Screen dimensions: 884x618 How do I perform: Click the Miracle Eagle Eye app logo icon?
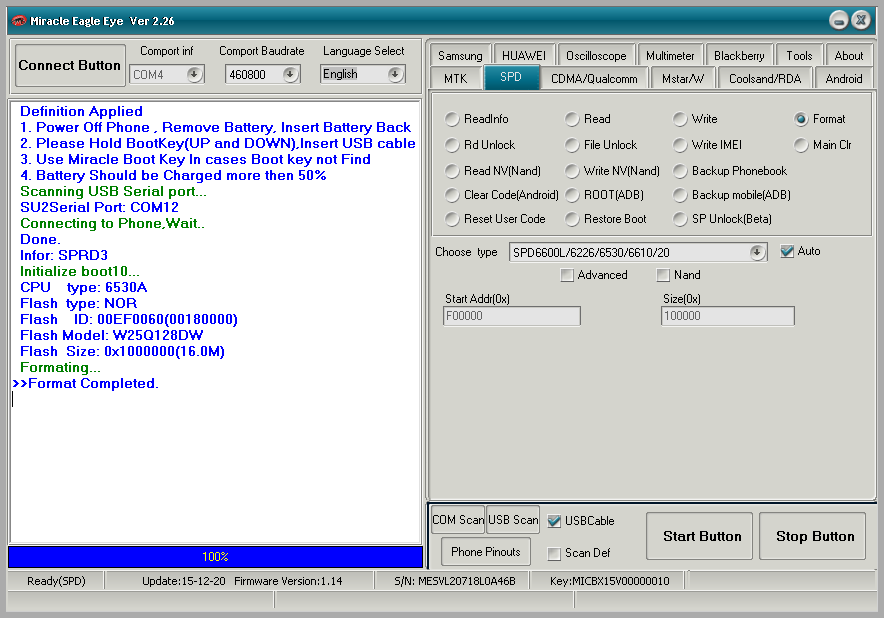click(19, 21)
